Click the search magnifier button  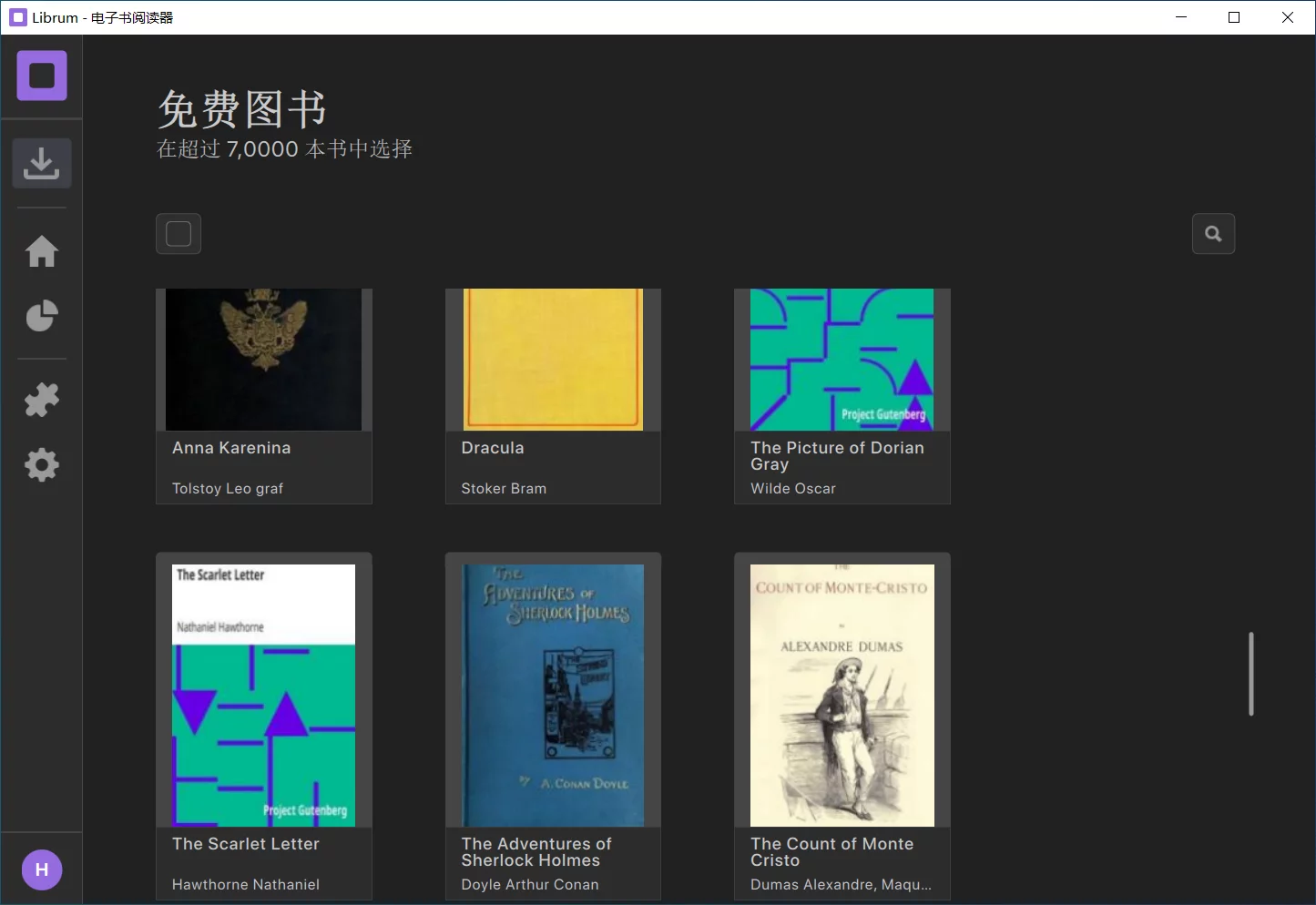(1213, 234)
